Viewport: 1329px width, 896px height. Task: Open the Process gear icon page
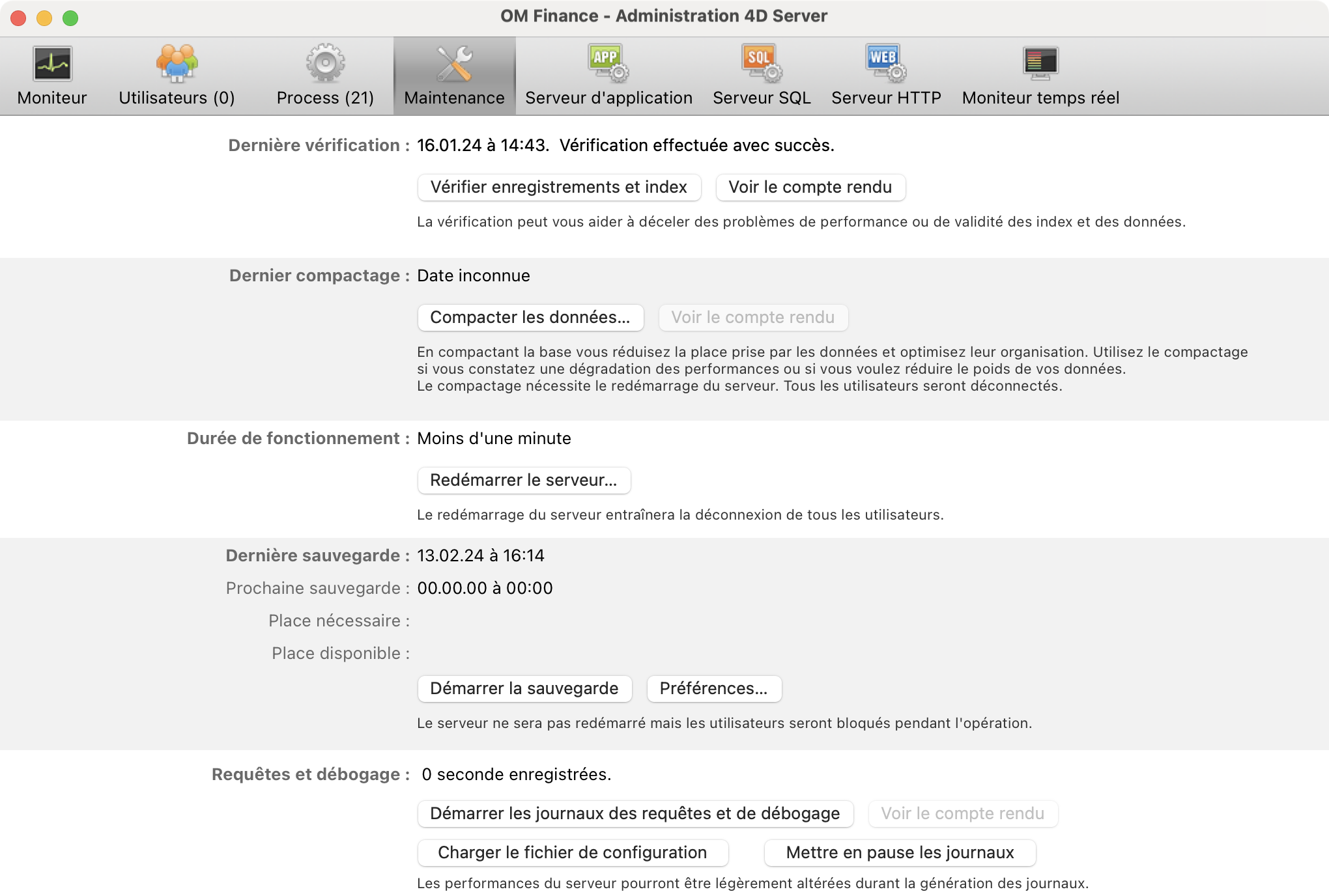point(325,64)
